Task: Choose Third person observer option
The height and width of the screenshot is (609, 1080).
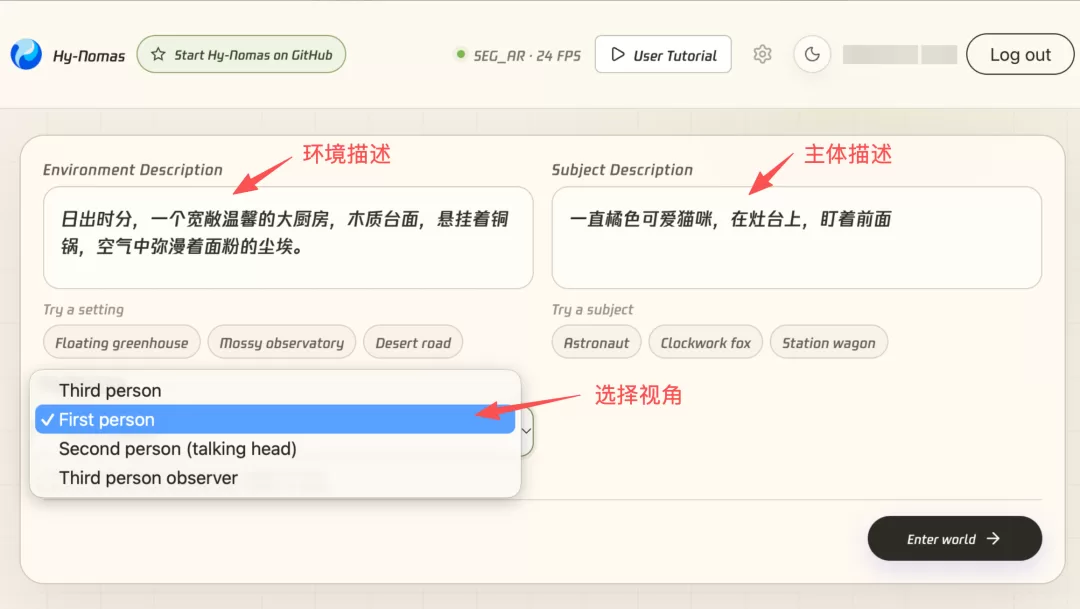Action: tap(275, 477)
